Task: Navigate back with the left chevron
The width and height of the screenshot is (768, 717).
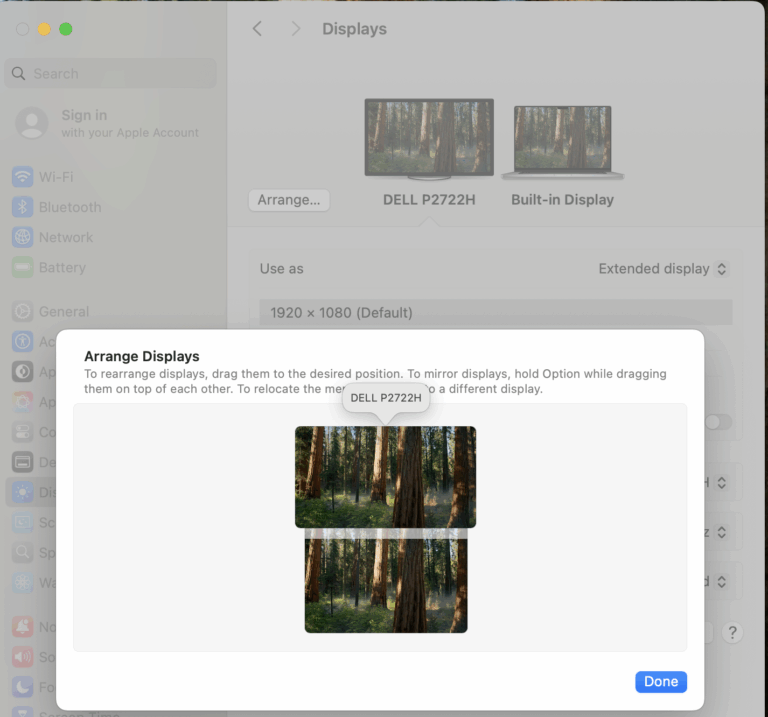Action: (x=257, y=29)
